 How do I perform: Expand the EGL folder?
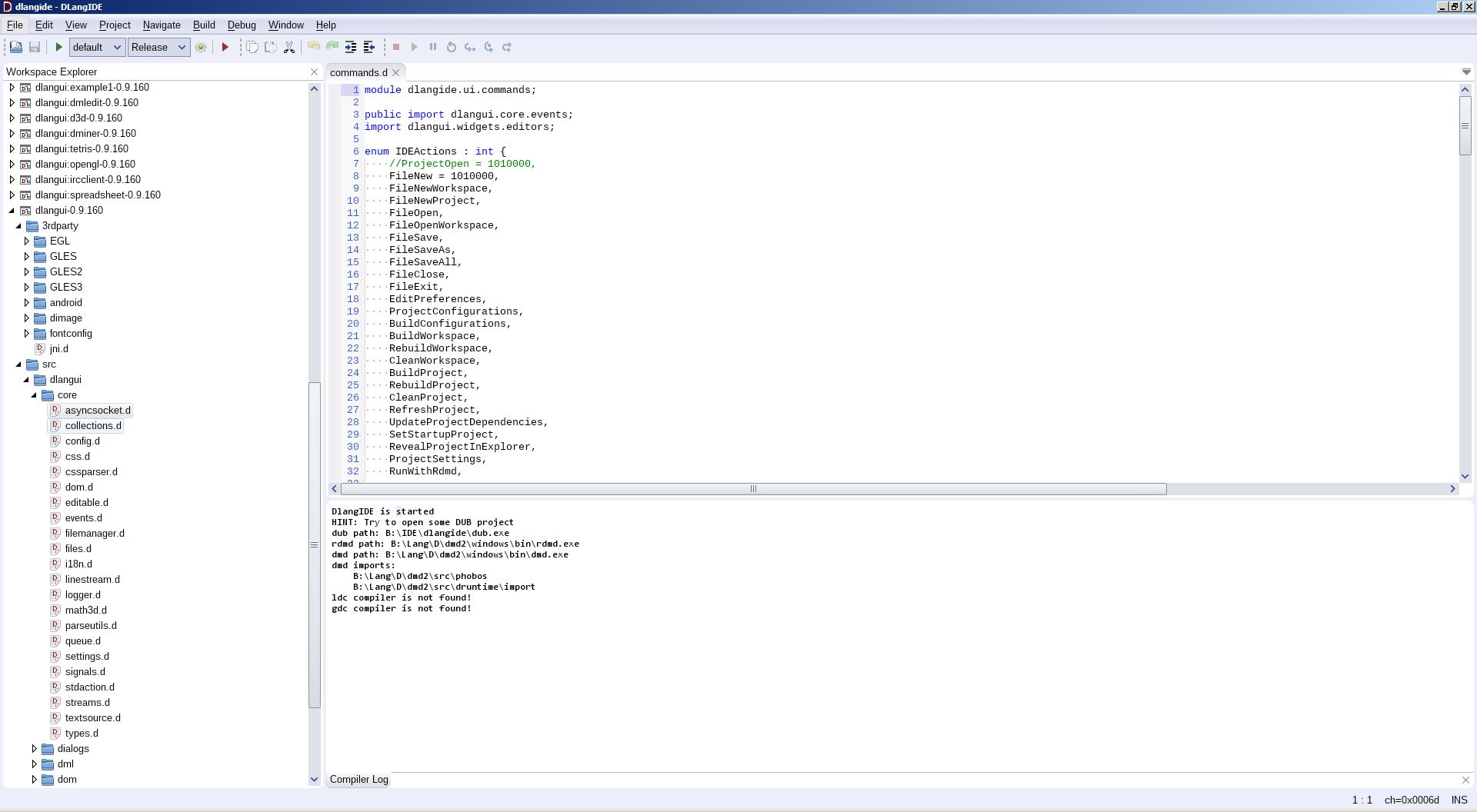[27, 241]
